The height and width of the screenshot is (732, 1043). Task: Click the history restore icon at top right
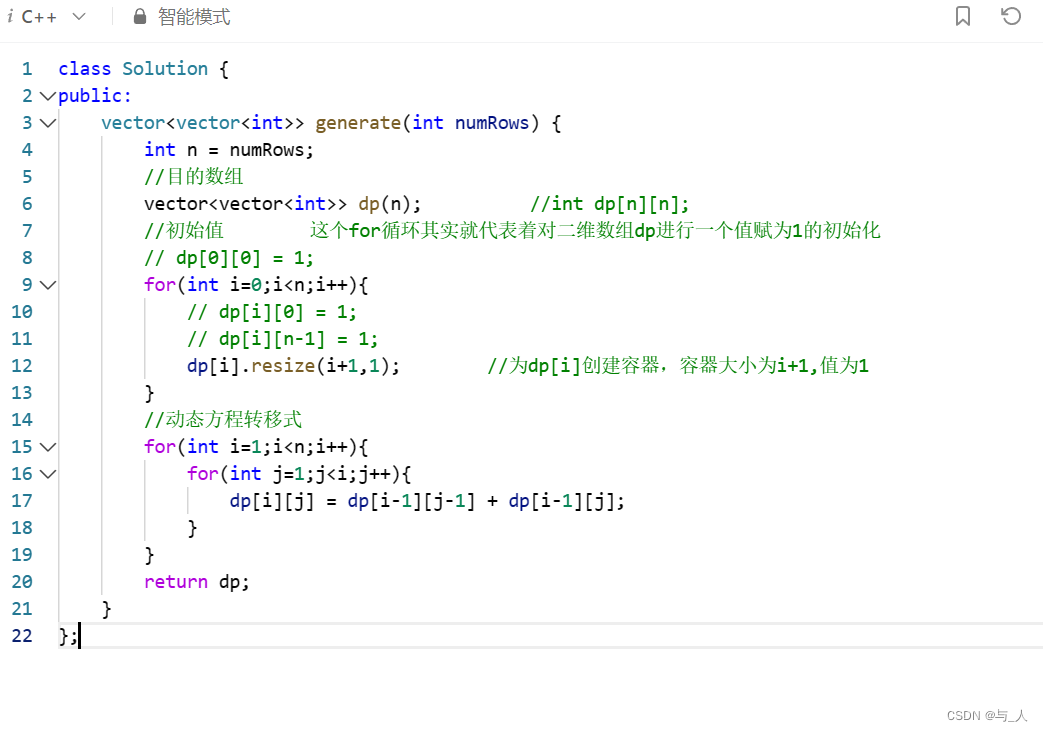pyautogui.click(x=1010, y=16)
